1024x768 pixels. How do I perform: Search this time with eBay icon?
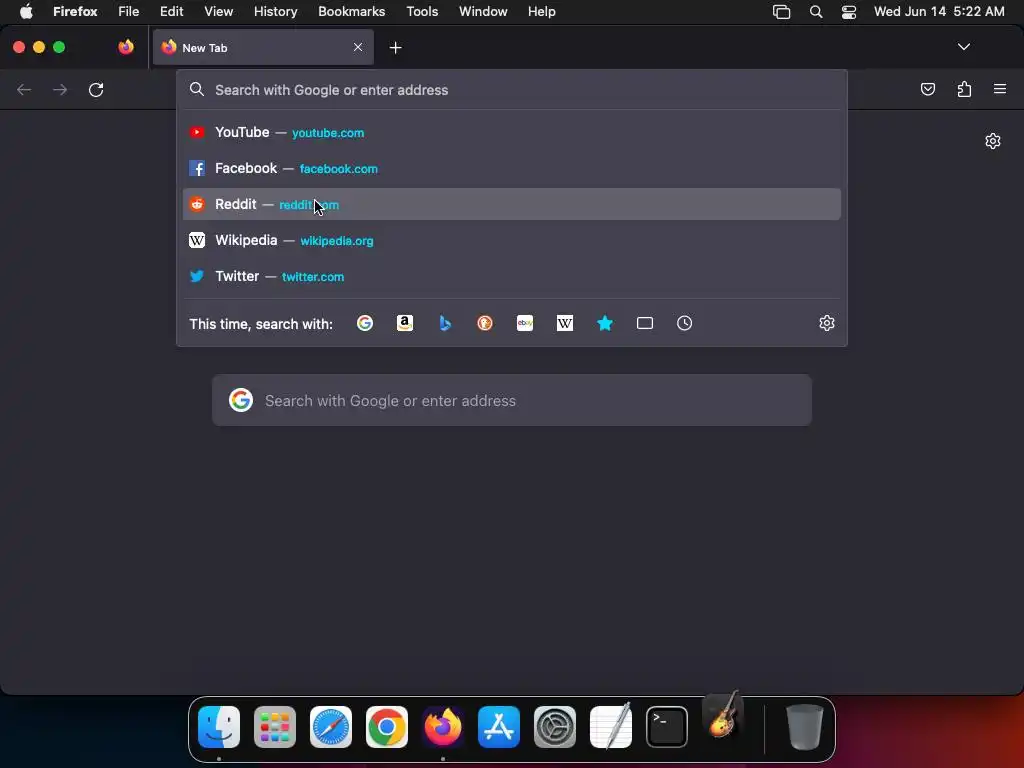coord(525,323)
